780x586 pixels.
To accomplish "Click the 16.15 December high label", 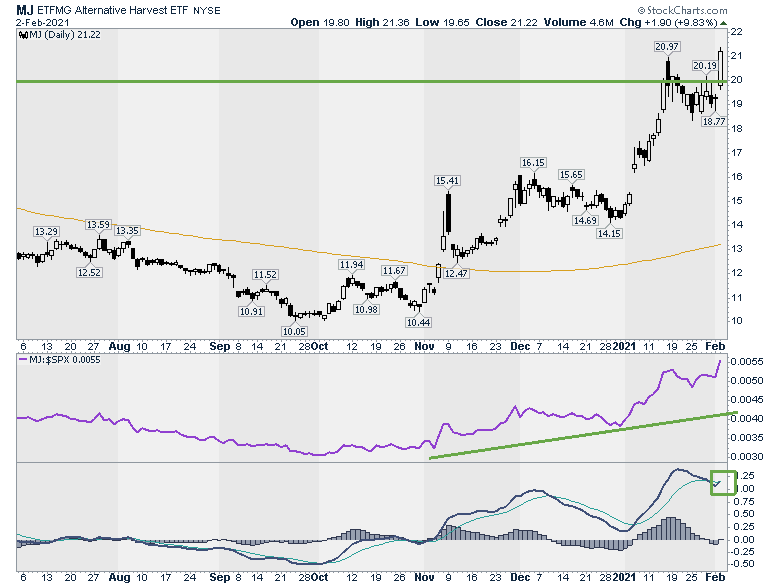I will [x=533, y=163].
